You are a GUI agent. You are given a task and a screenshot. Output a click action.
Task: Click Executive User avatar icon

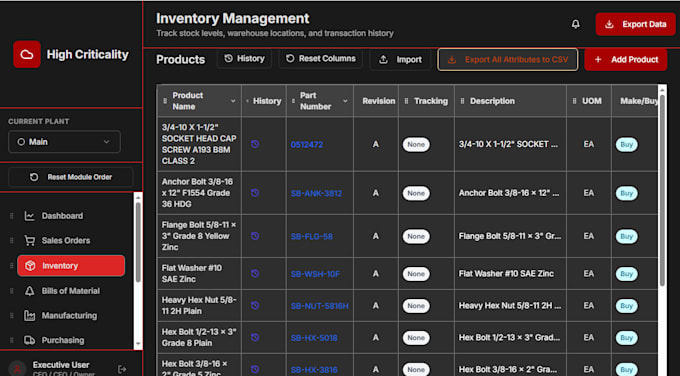click(x=17, y=369)
